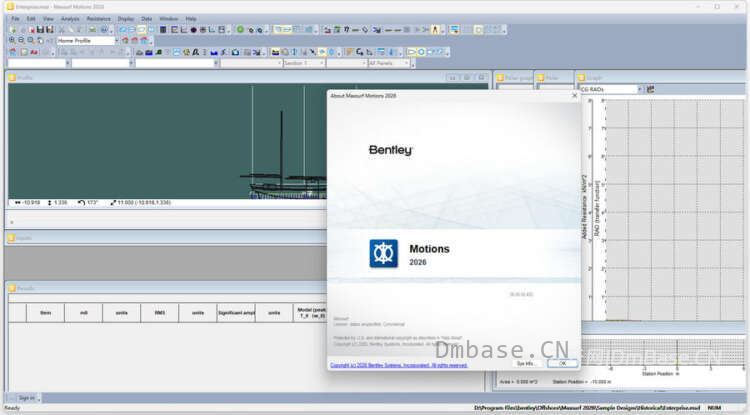Open the View menu
The width and height of the screenshot is (750, 415).
coord(48,19)
